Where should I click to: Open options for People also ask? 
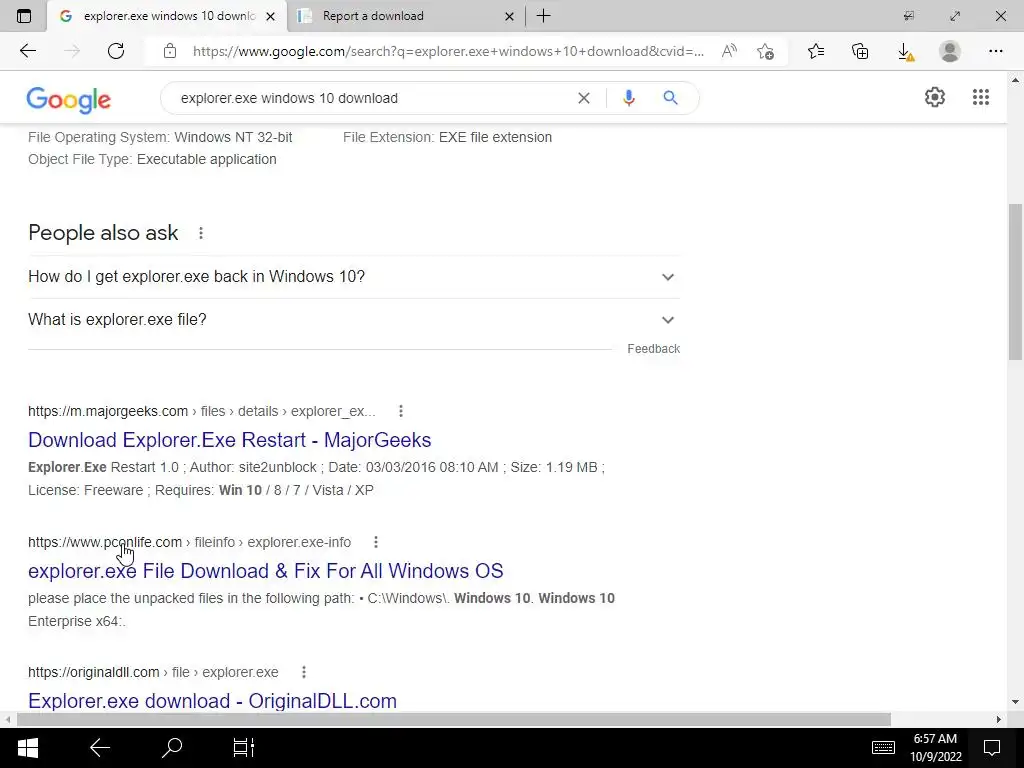201,233
